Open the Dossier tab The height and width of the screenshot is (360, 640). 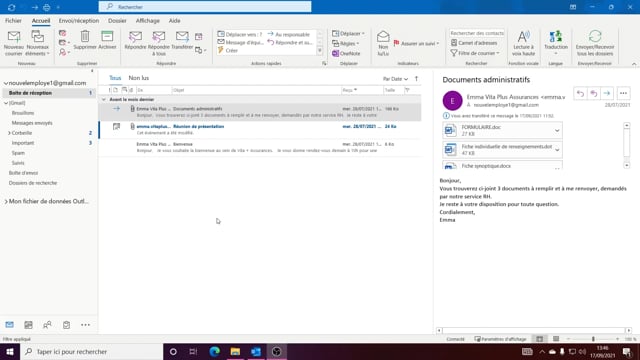pyautogui.click(x=117, y=20)
